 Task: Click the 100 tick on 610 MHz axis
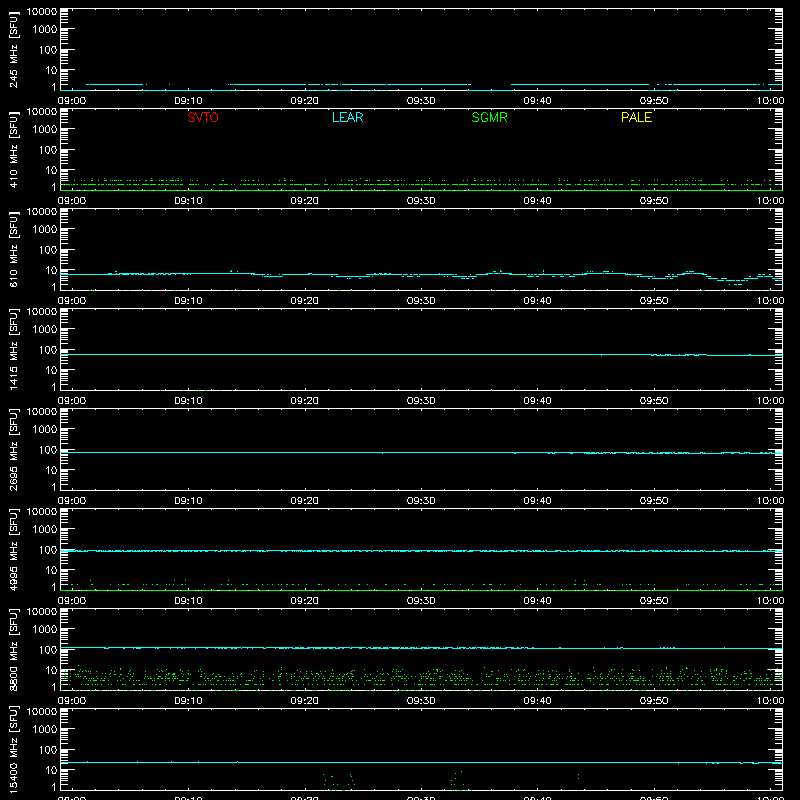click(x=48, y=249)
